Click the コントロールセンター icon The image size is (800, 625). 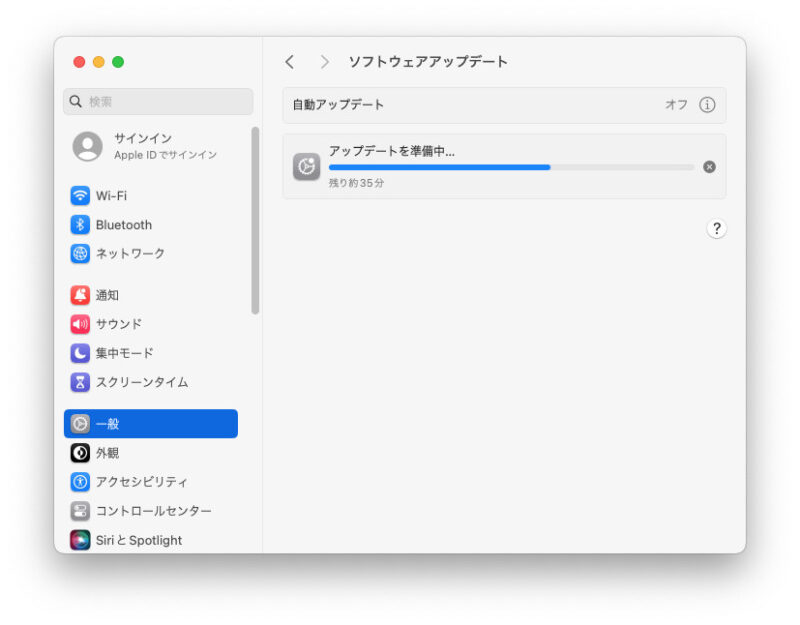80,511
